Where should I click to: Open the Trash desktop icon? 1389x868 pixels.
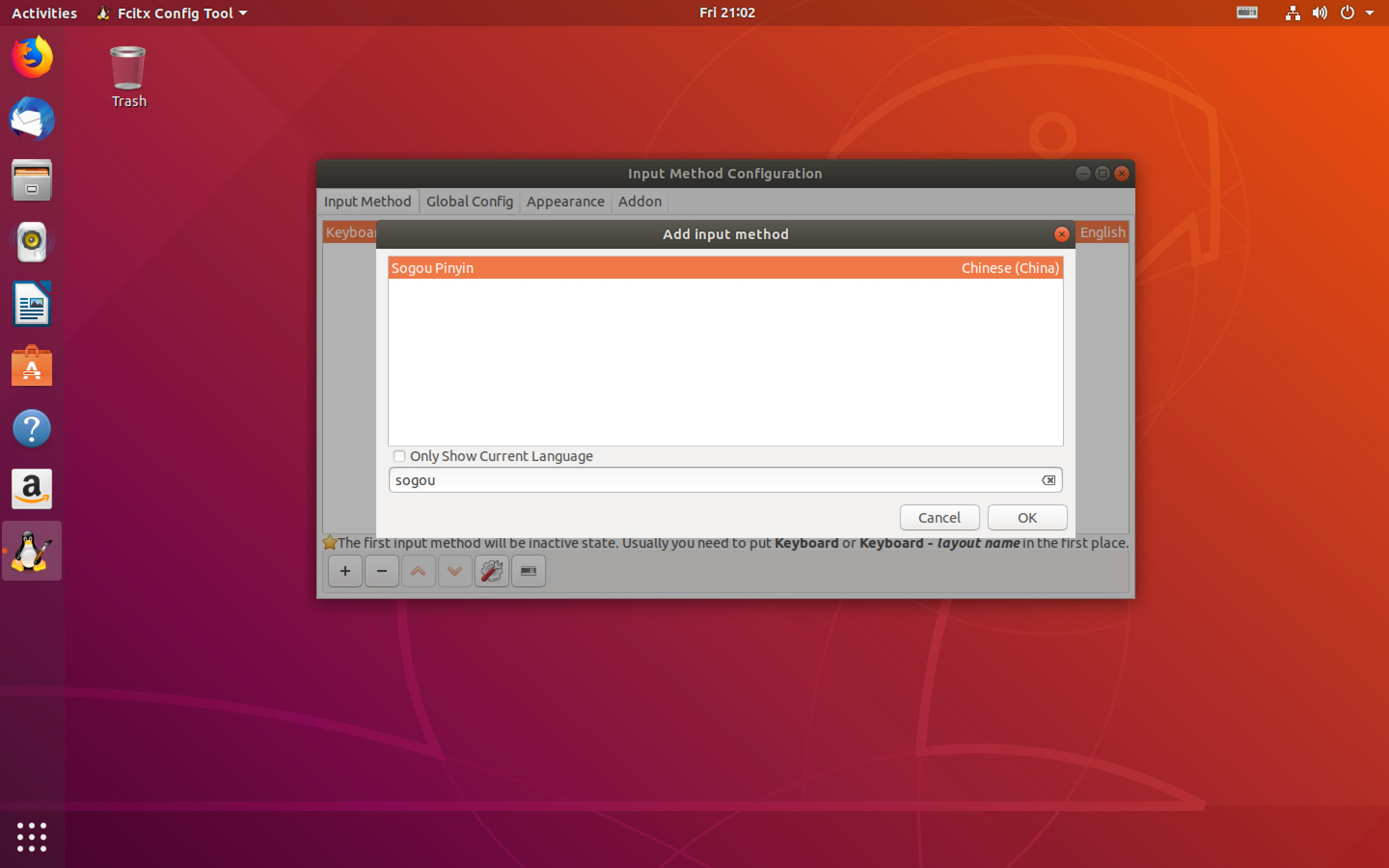tap(129, 76)
